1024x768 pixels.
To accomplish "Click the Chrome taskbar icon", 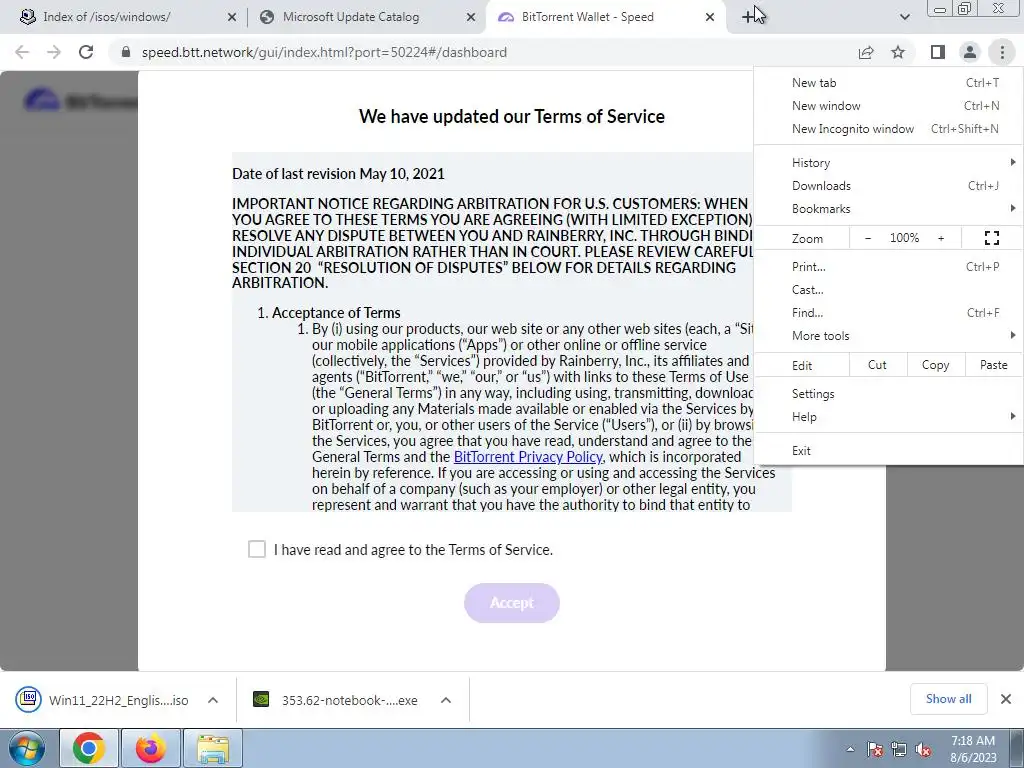I will (89, 748).
